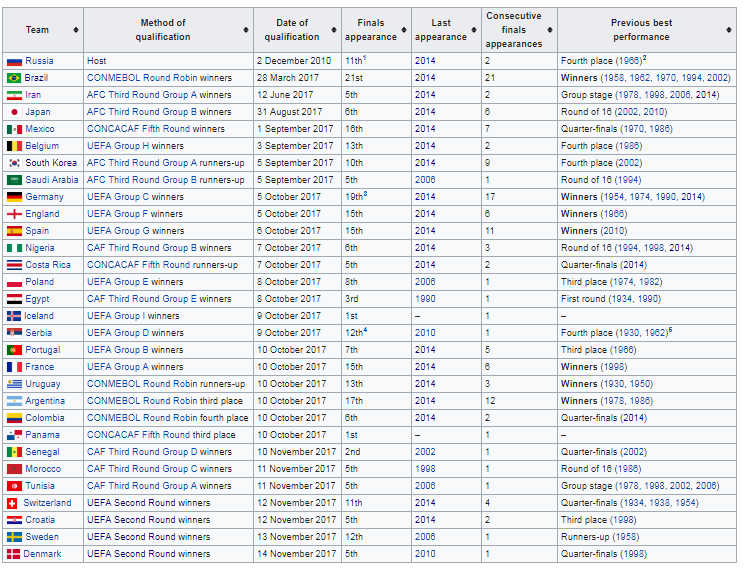Open the Colombia team link
The height and width of the screenshot is (568, 746).
(45, 418)
